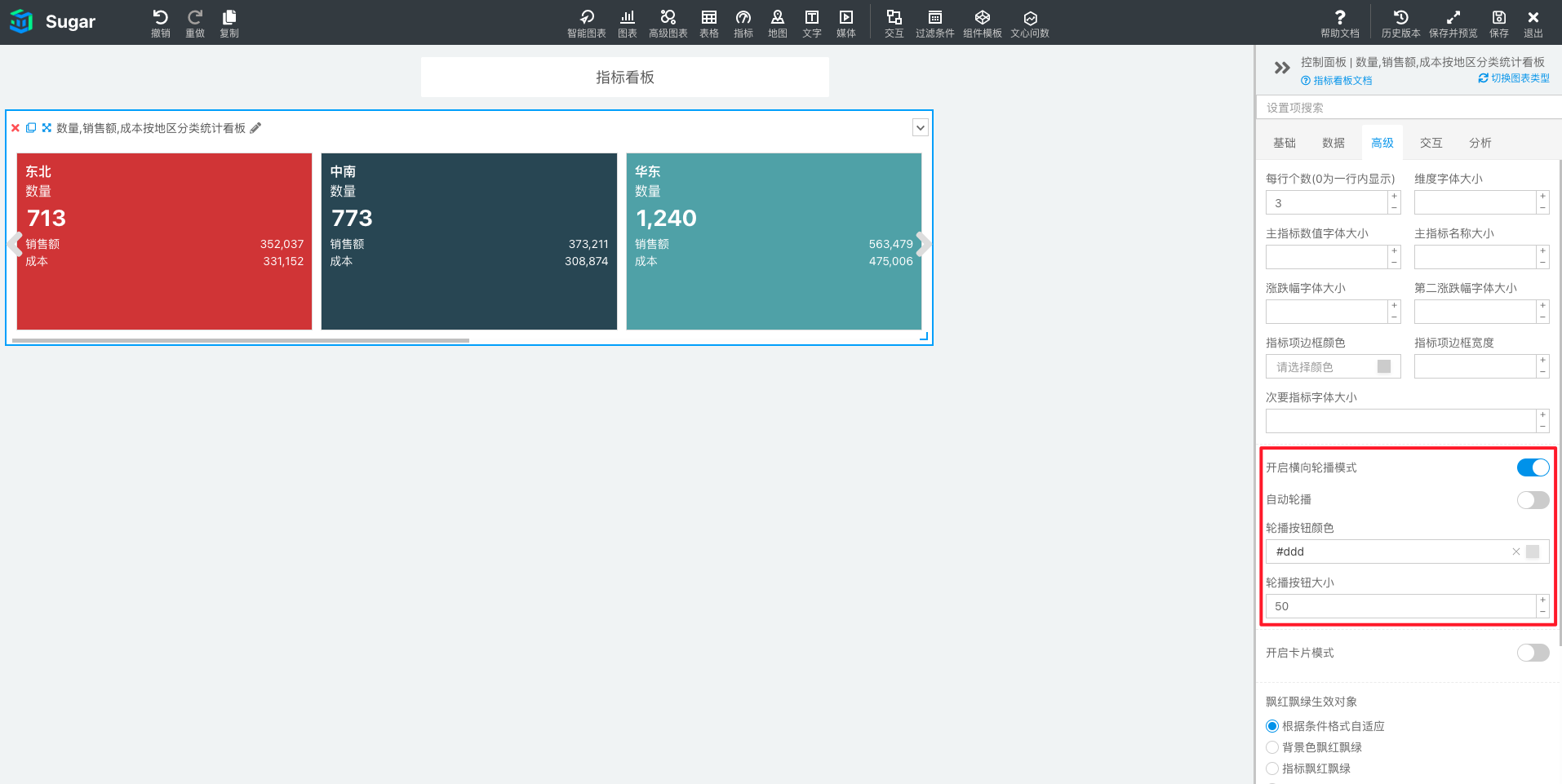Increase 轮播按钮大小 stepper
This screenshot has height=784, width=1562.
point(1542,600)
